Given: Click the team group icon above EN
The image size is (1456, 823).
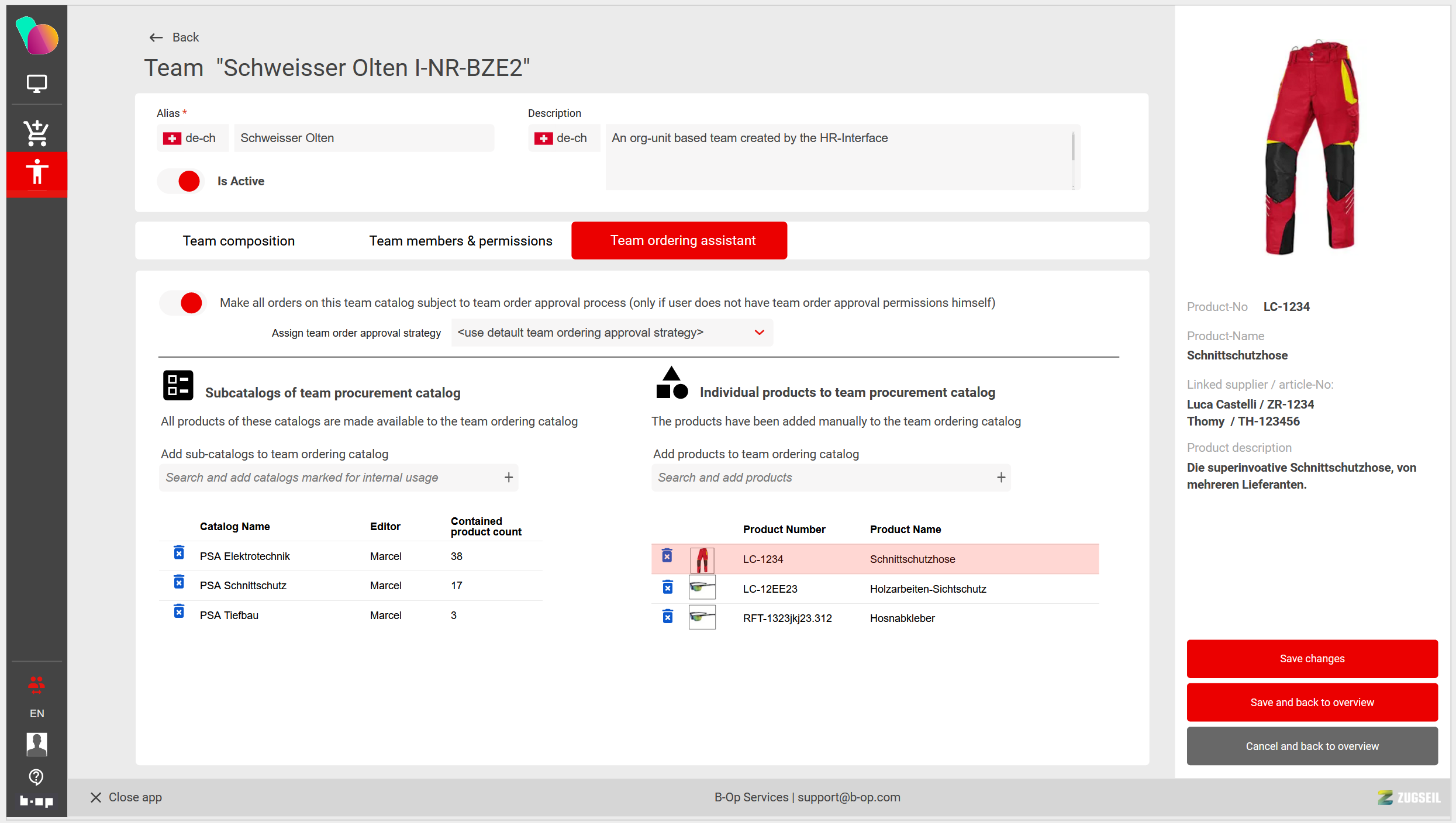Looking at the screenshot, I should (x=36, y=684).
